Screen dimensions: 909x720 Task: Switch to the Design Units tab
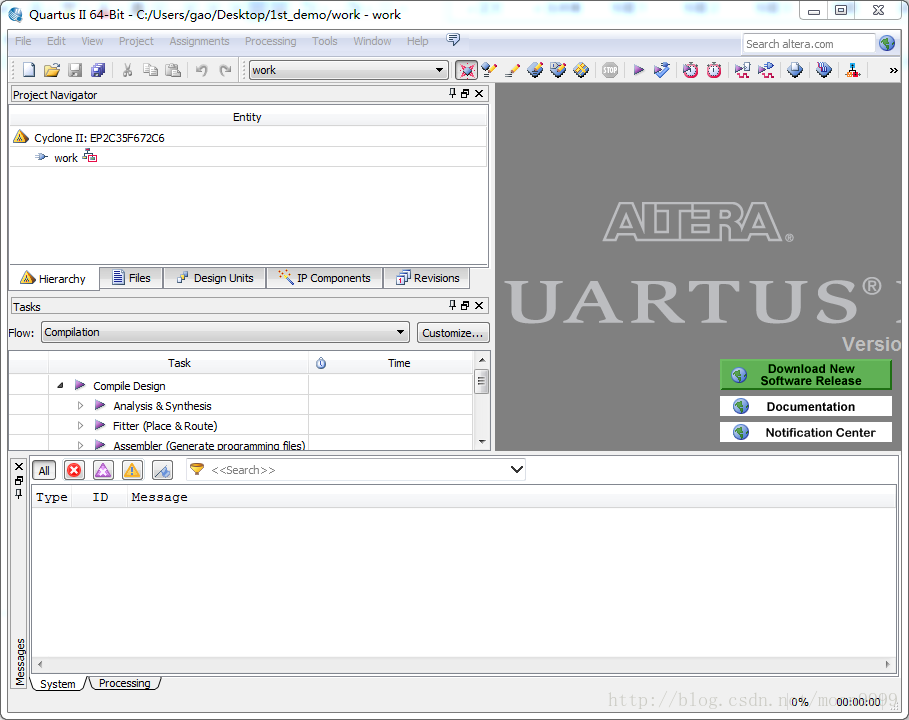pos(215,278)
